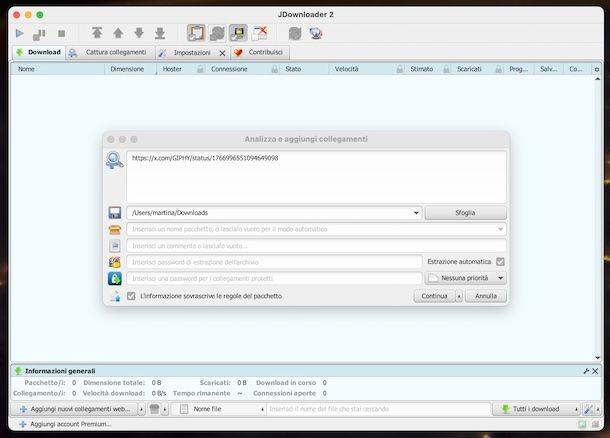The image size is (610, 438).
Task: Click the update globe icon in toolbar
Action: (316, 33)
